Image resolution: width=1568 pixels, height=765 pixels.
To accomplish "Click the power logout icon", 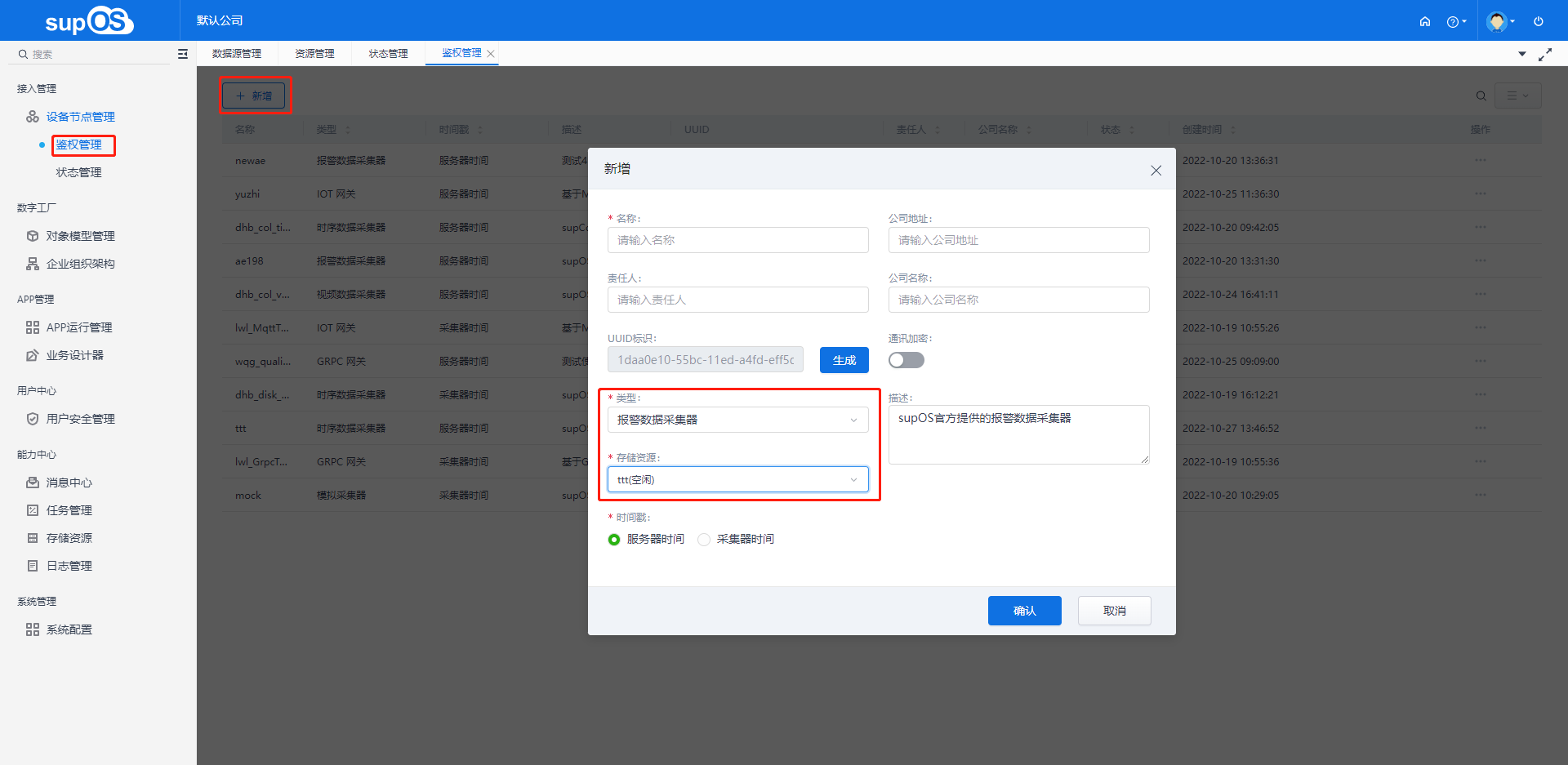I will [1539, 22].
